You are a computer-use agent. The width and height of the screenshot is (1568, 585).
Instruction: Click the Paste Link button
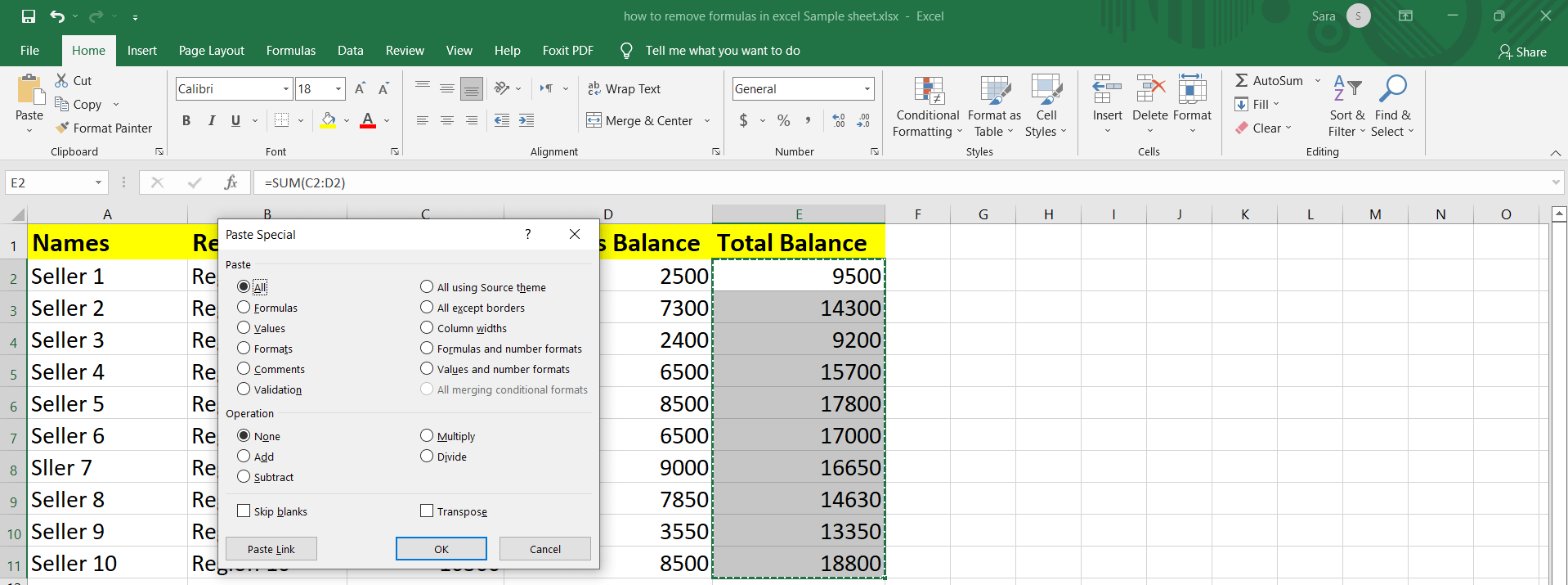[271, 549]
